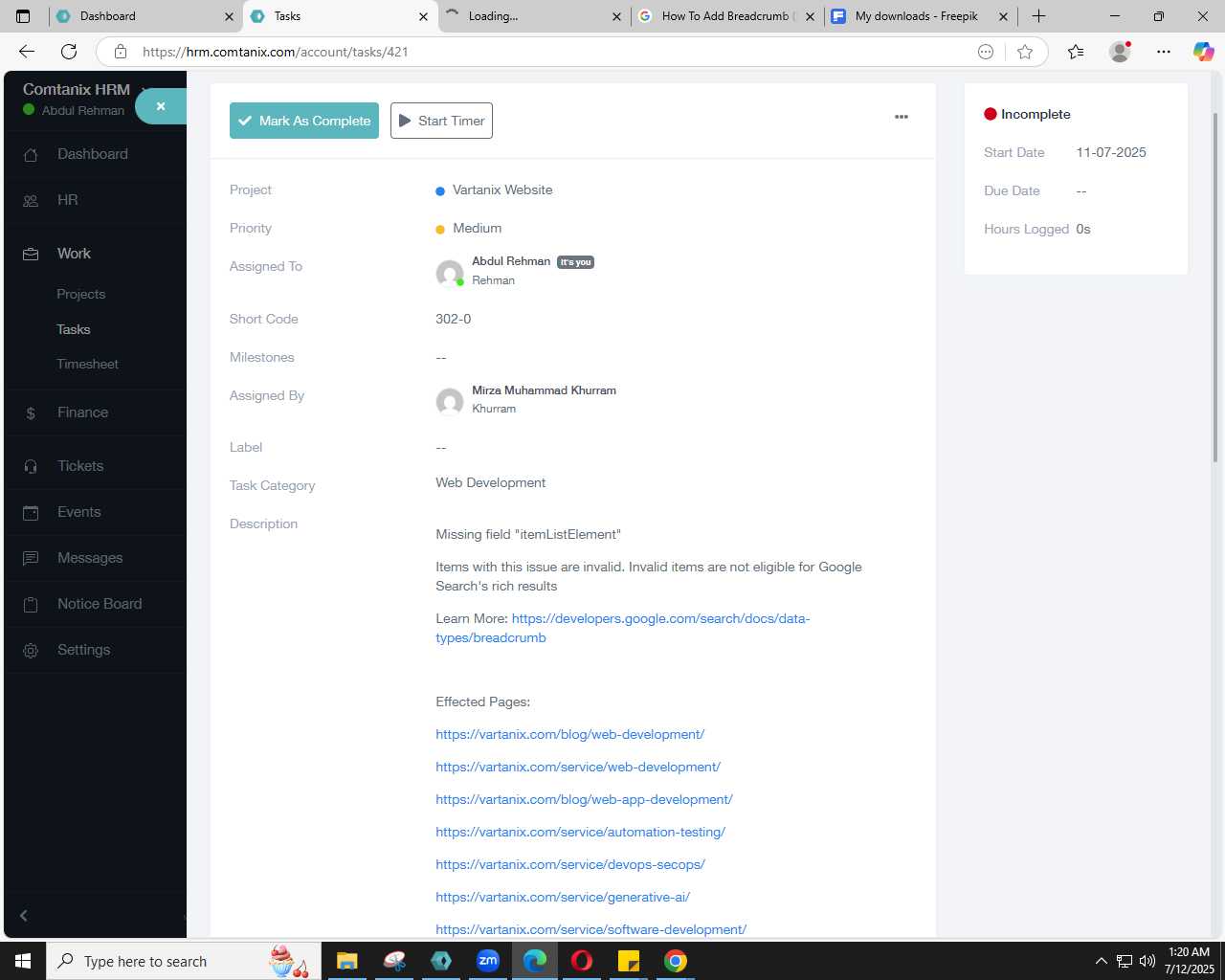This screenshot has height=980, width=1225.
Task: Click Mark As Complete button
Action: [304, 121]
